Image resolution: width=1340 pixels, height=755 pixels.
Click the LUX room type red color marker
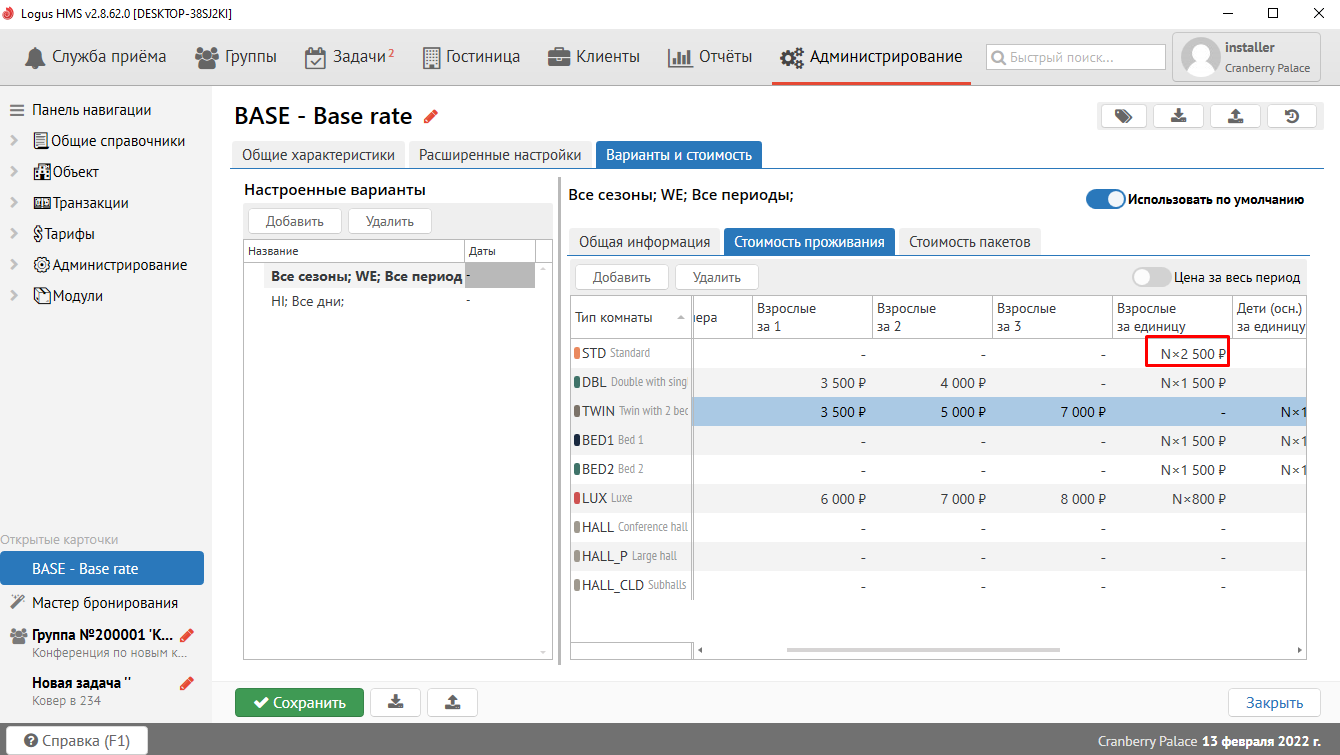pos(577,498)
